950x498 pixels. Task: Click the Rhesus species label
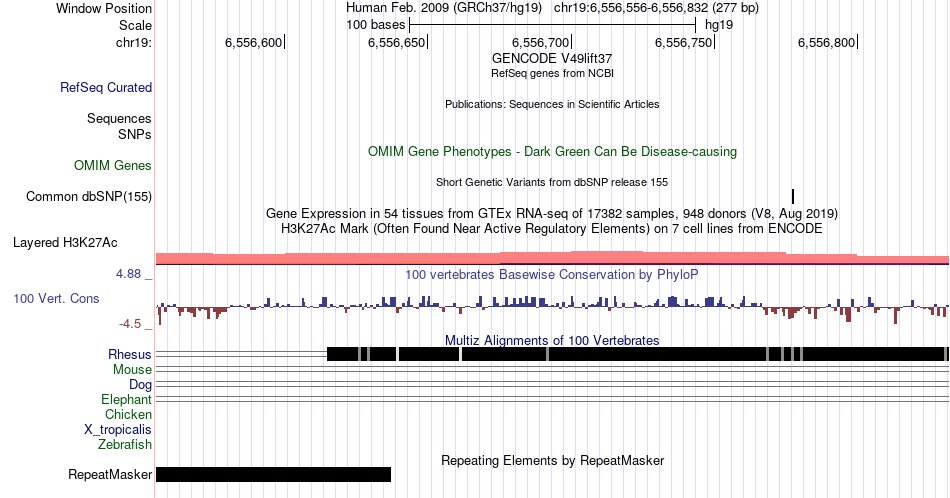130,354
